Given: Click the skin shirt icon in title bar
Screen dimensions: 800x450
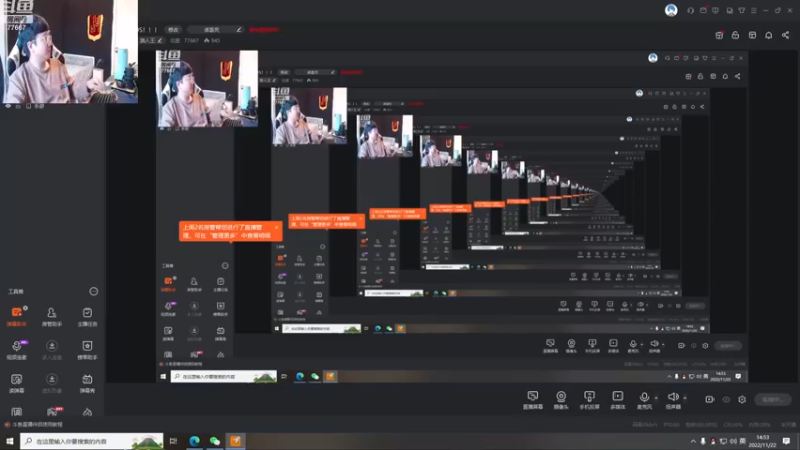Looking at the screenshot, I should click(741, 10).
